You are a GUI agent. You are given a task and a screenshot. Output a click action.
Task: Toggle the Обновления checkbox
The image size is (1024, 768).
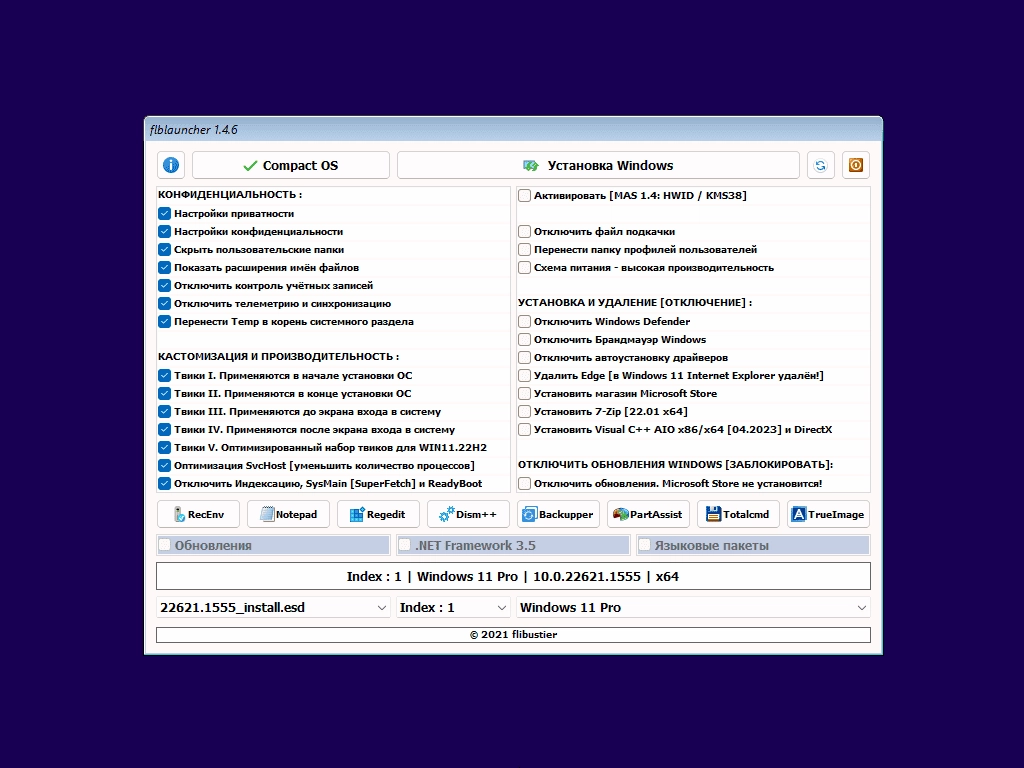[x=165, y=545]
